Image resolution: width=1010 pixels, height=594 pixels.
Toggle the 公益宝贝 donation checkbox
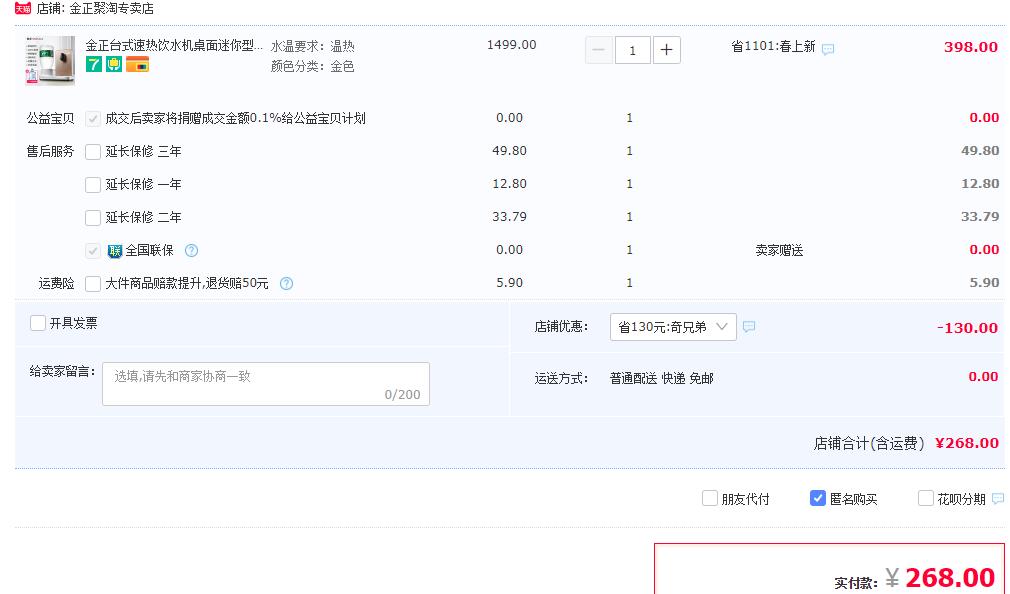pyautogui.click(x=93, y=119)
